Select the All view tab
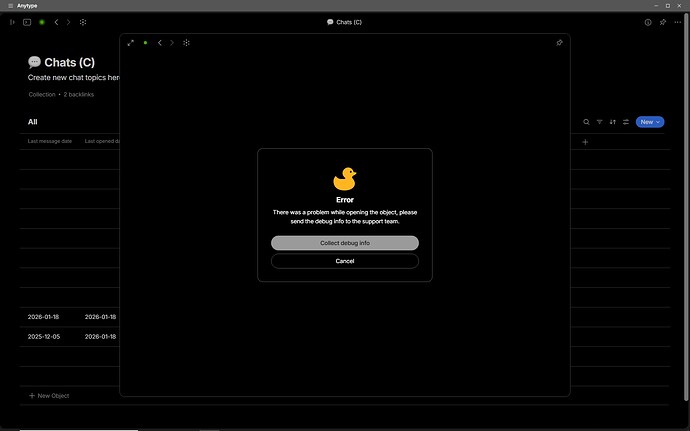The height and width of the screenshot is (431, 690). tap(33, 122)
